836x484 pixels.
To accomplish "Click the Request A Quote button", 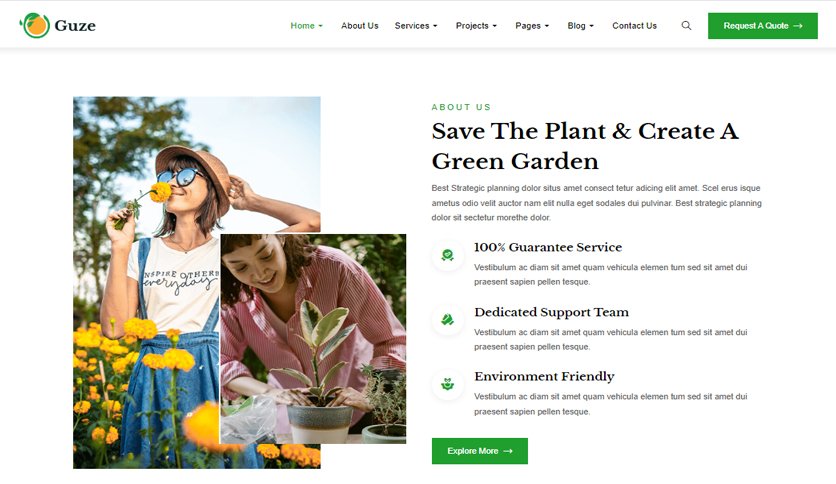I will pos(762,26).
